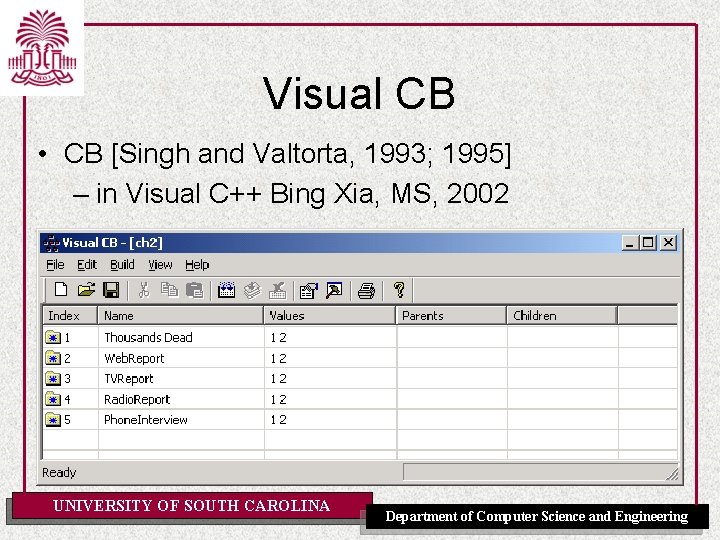
Task: Open the Build menu
Action: point(122,265)
